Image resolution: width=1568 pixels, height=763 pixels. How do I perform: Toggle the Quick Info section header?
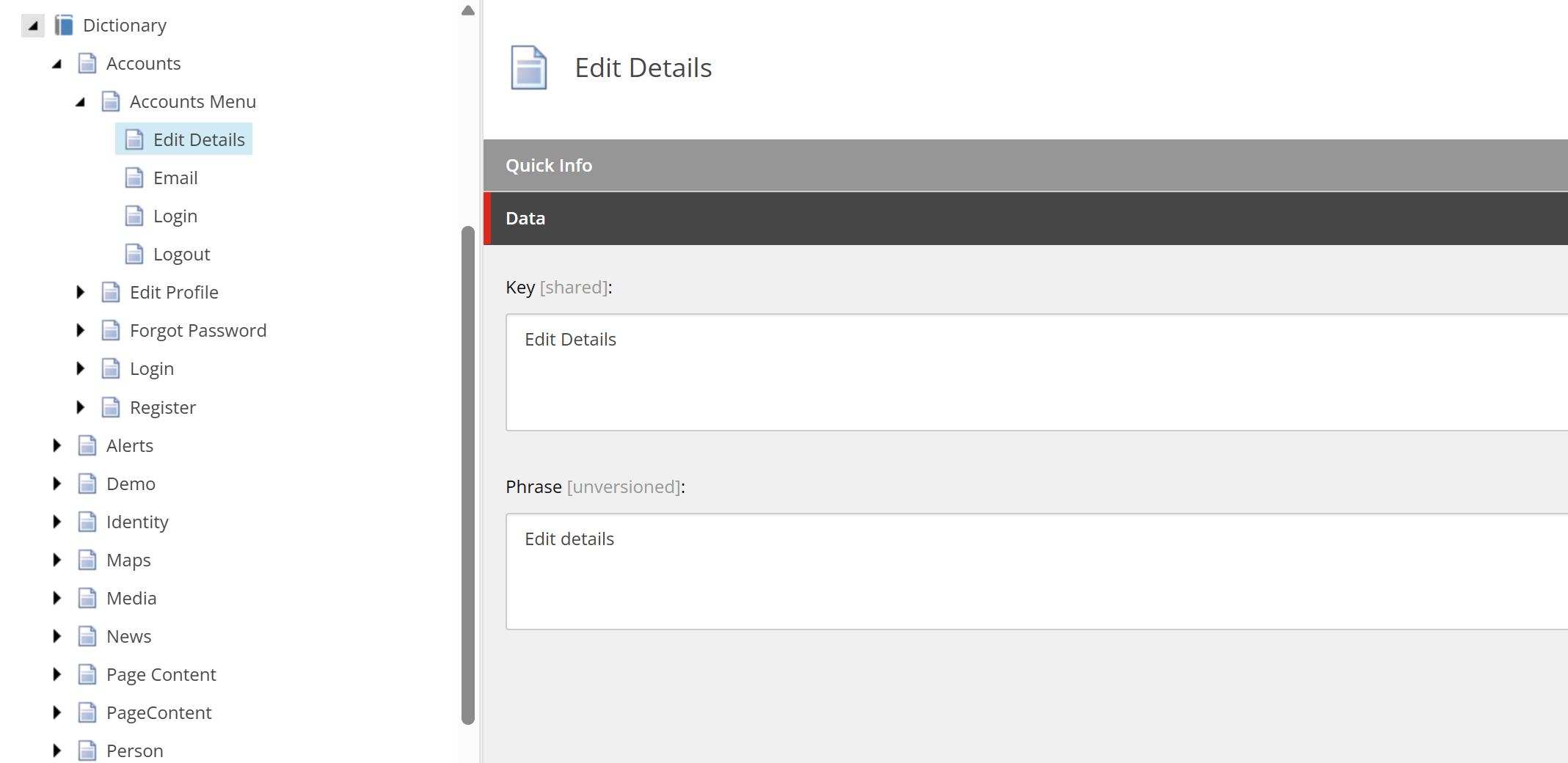click(1026, 165)
